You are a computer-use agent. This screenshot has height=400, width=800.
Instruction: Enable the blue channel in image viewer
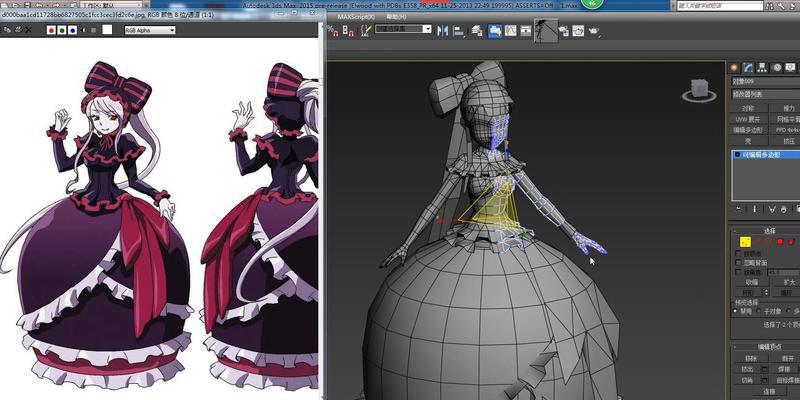[x=72, y=30]
